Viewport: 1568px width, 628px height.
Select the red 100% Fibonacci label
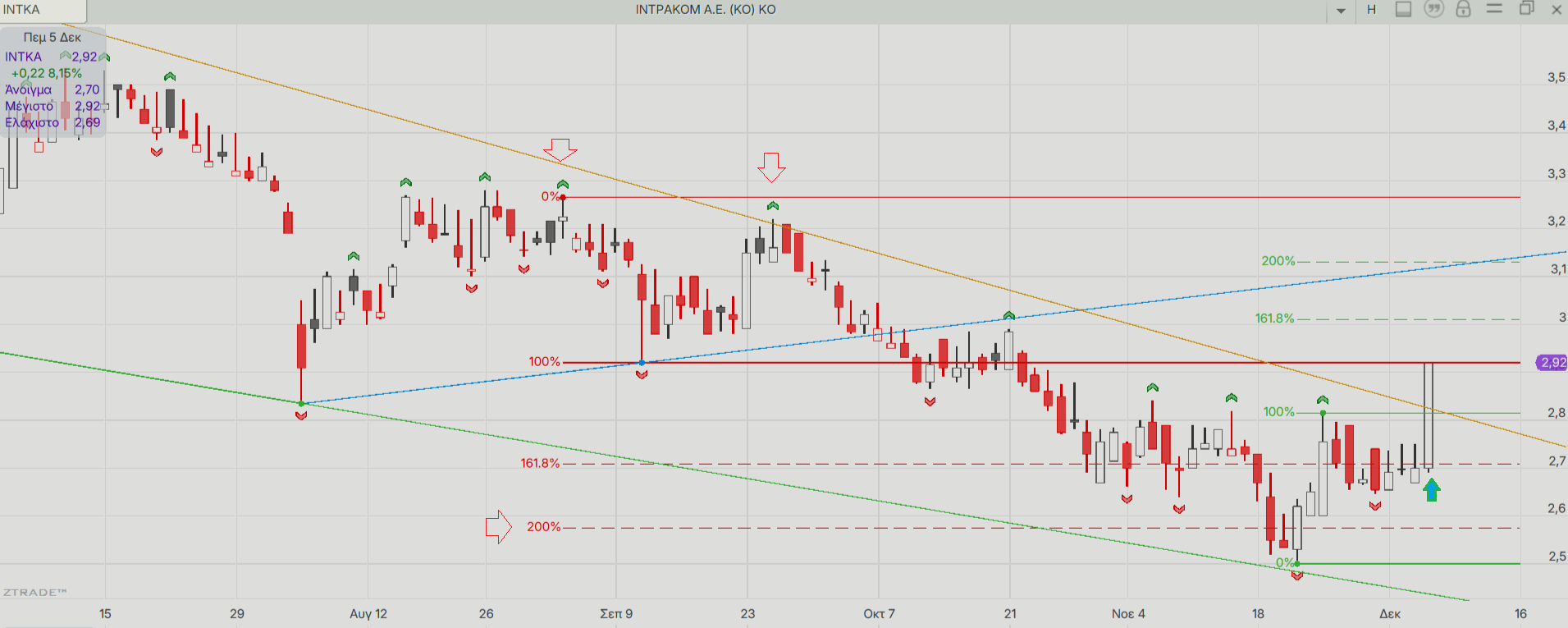pos(544,361)
